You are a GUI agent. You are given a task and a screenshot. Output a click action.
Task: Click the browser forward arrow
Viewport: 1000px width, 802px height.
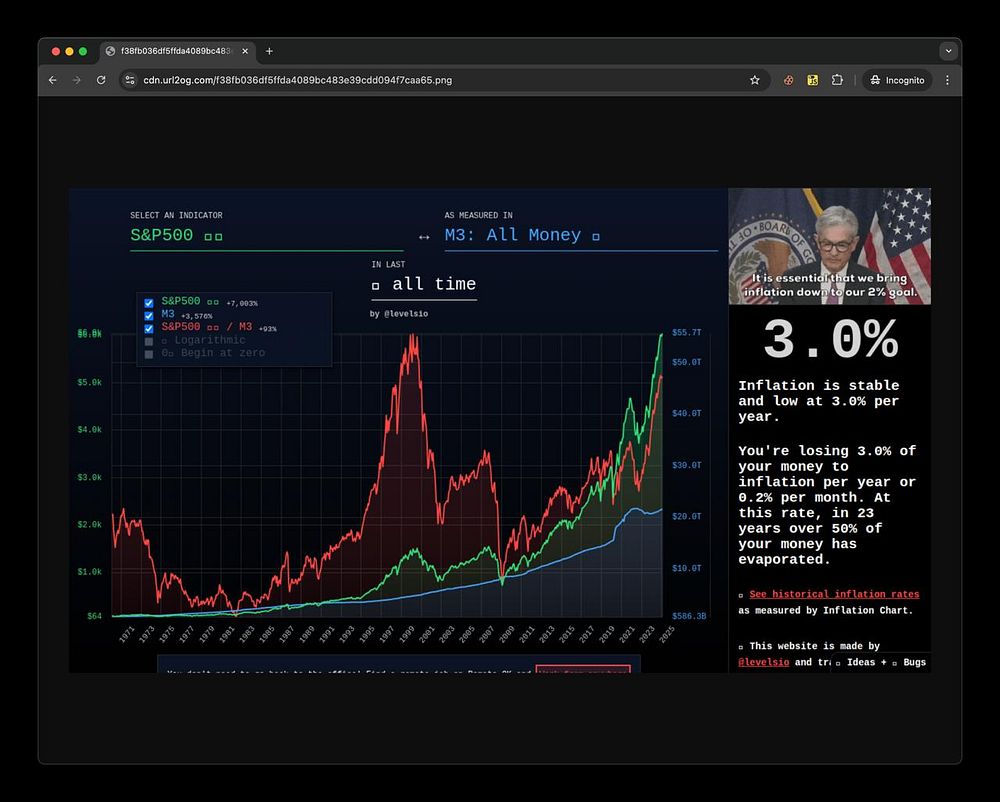point(77,80)
